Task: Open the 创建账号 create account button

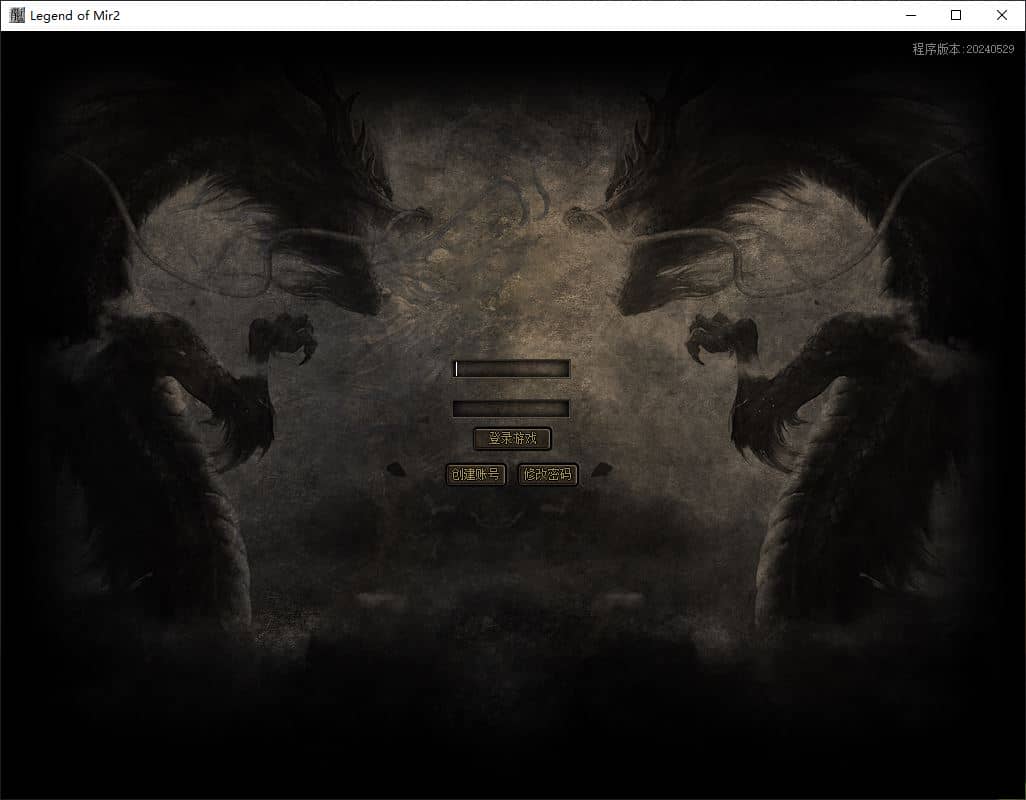Action: [476, 474]
